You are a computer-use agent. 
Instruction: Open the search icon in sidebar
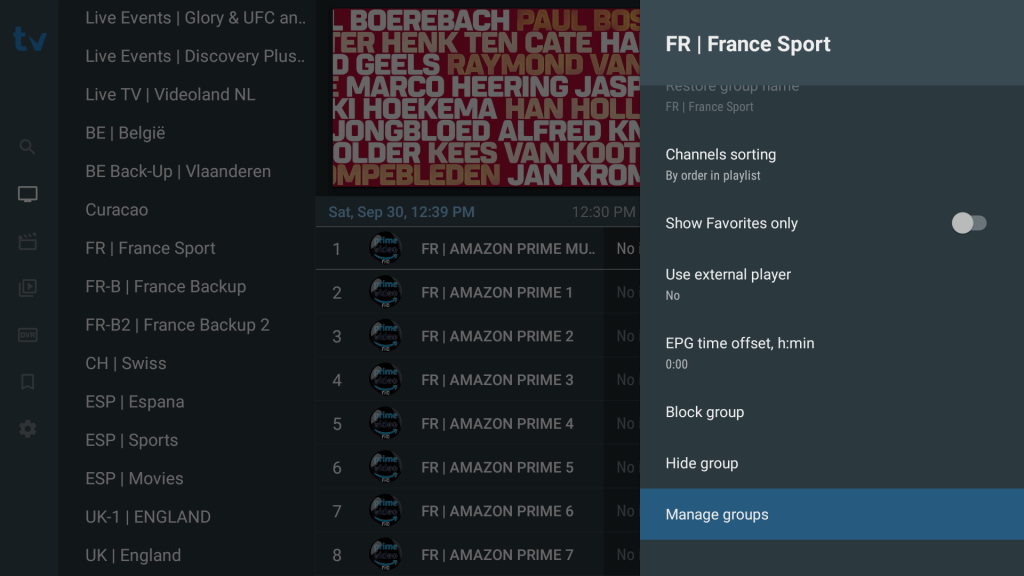(x=28, y=147)
